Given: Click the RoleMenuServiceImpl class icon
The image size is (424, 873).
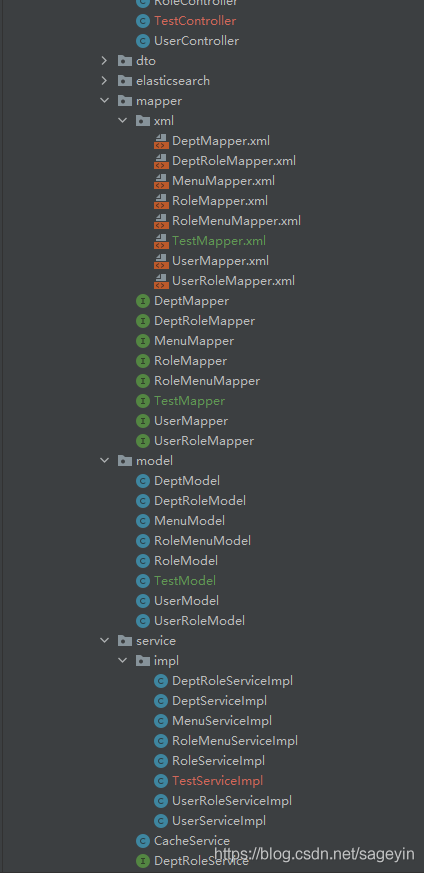Looking at the screenshot, I should point(161,741).
